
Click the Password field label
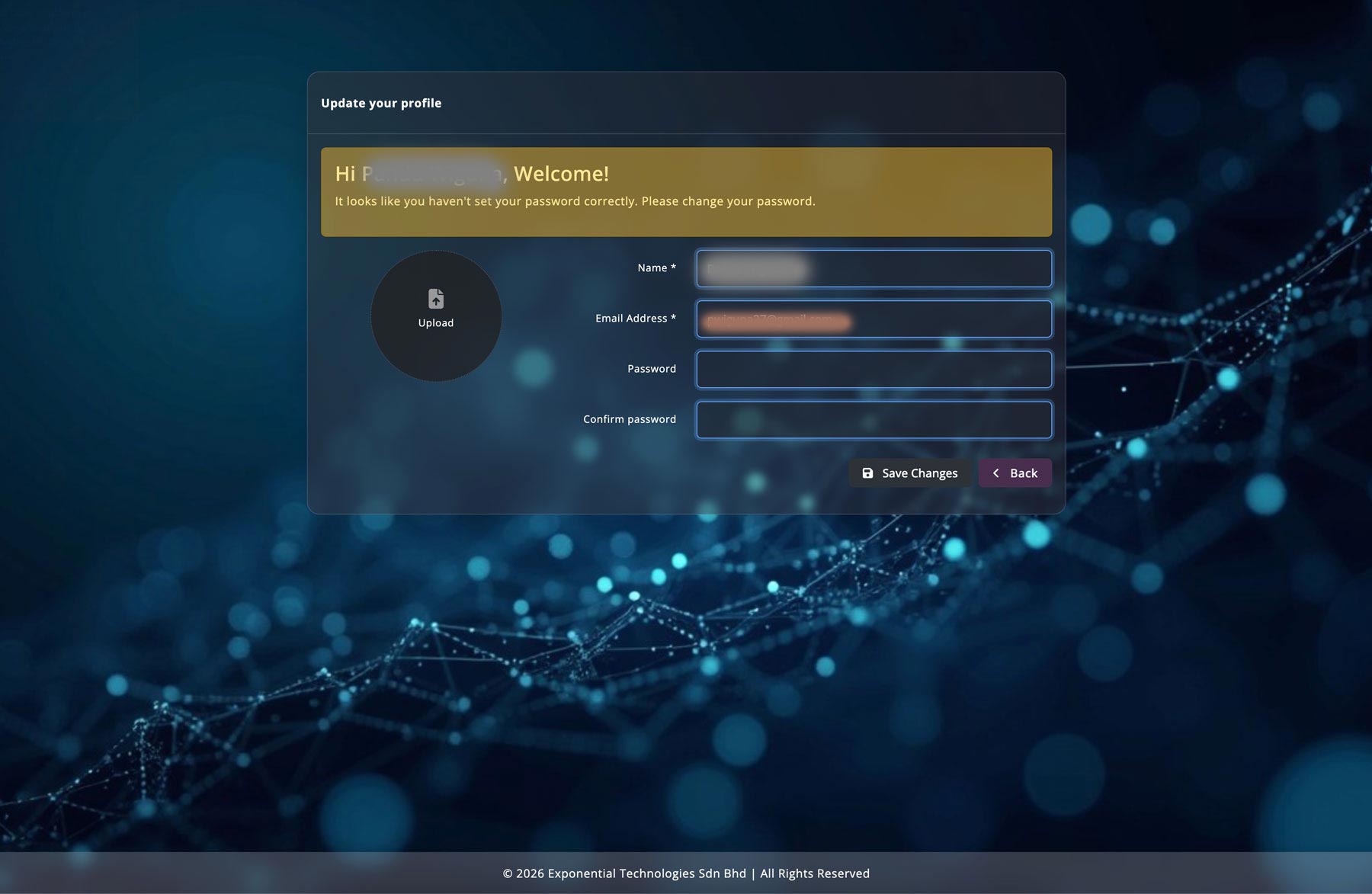tap(651, 369)
